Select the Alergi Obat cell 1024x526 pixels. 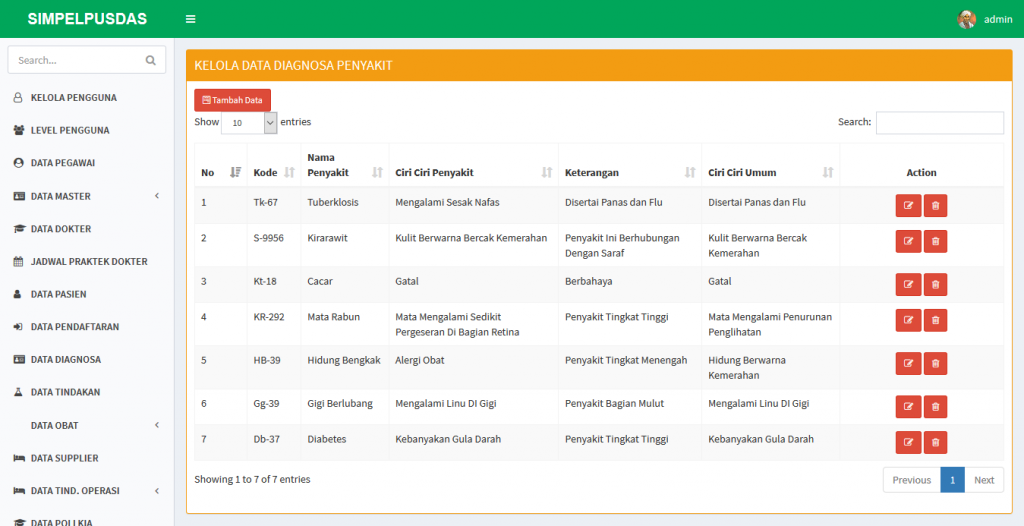(x=473, y=367)
